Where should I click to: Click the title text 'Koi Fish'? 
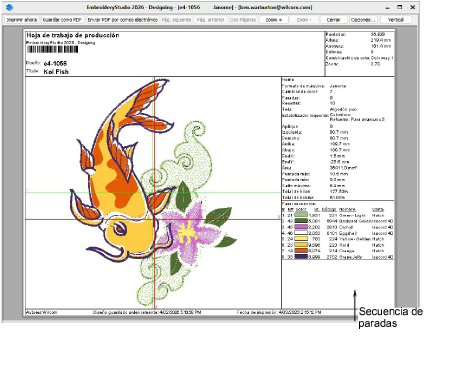coord(56,72)
